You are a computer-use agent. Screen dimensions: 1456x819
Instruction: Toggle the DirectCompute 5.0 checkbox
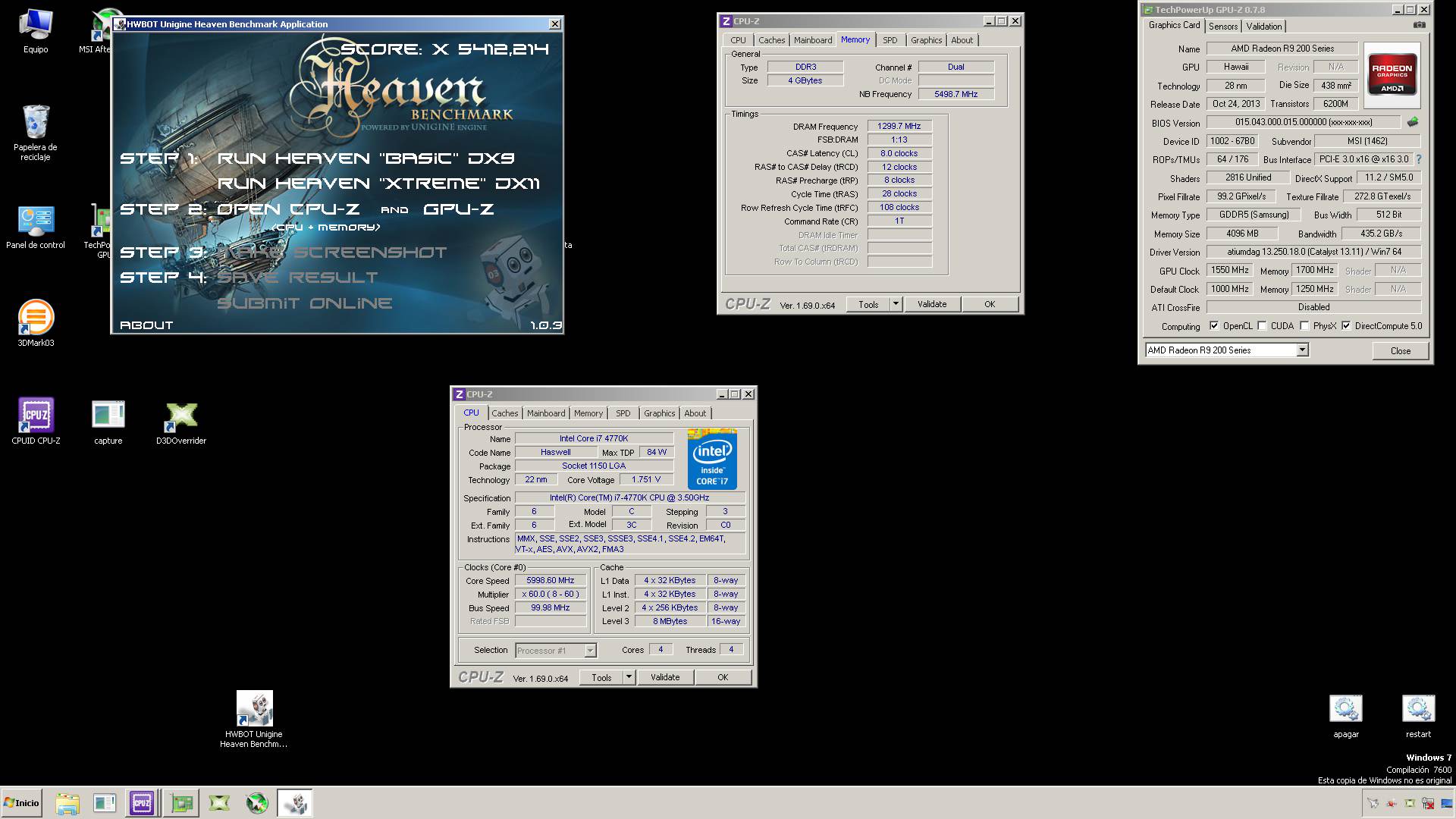(1346, 326)
